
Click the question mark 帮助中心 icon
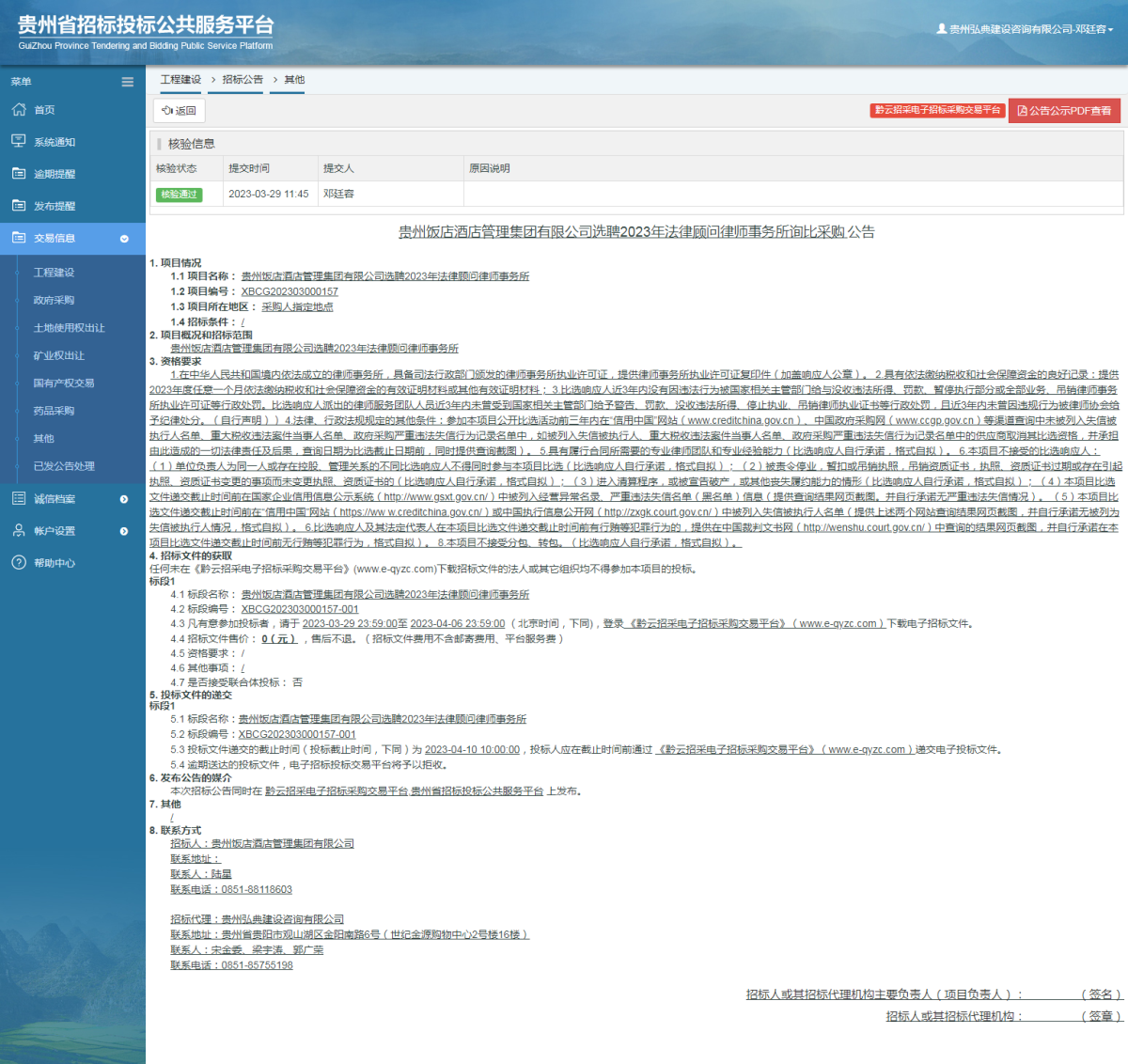pos(19,563)
